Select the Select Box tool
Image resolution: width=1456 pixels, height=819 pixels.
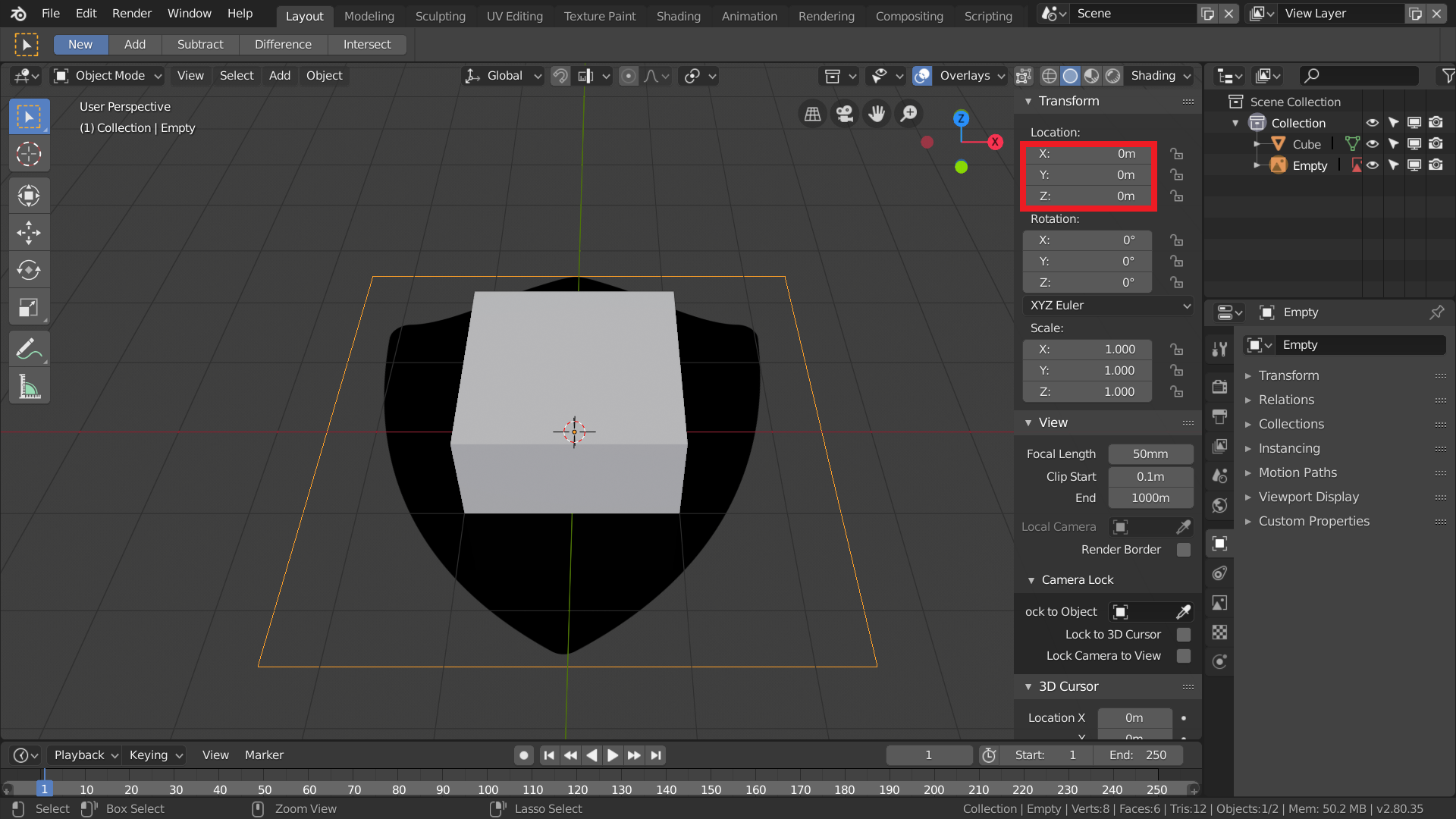point(29,117)
